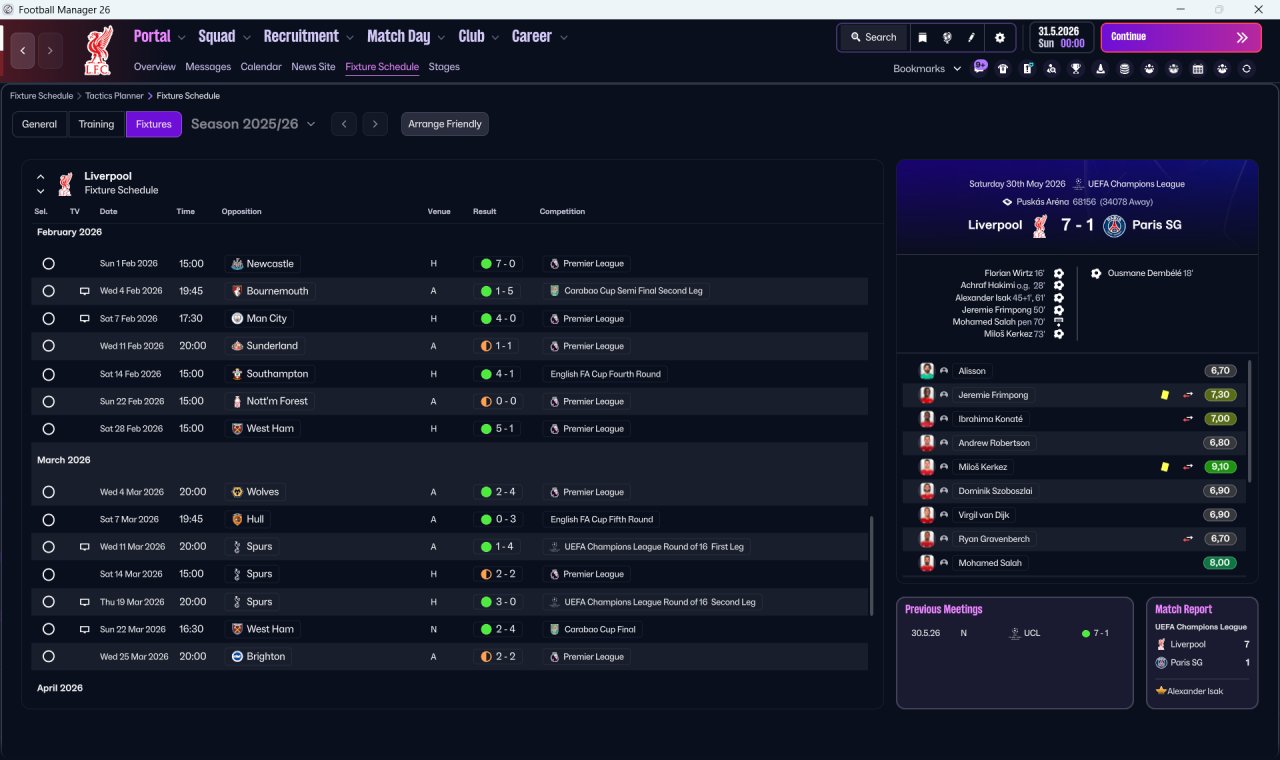Select the Southampton fixture radio circle
1280x760 pixels.
click(48, 374)
